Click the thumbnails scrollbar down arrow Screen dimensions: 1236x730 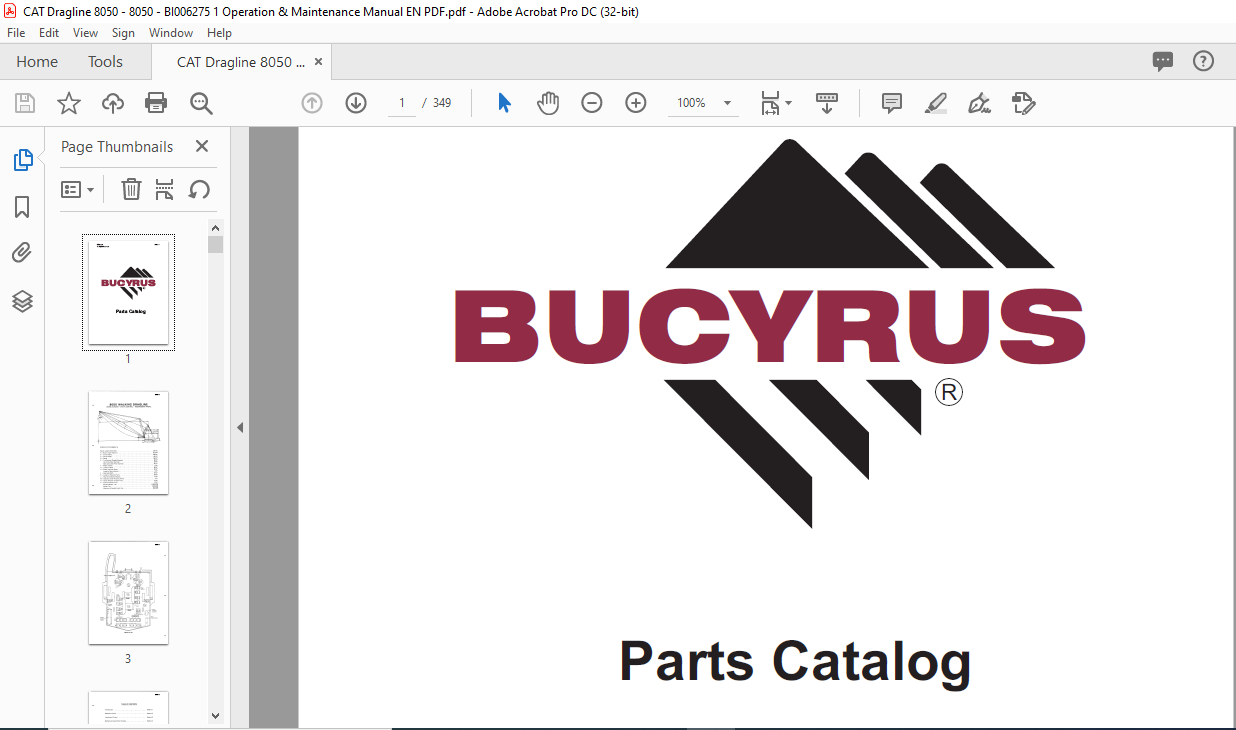click(x=216, y=715)
